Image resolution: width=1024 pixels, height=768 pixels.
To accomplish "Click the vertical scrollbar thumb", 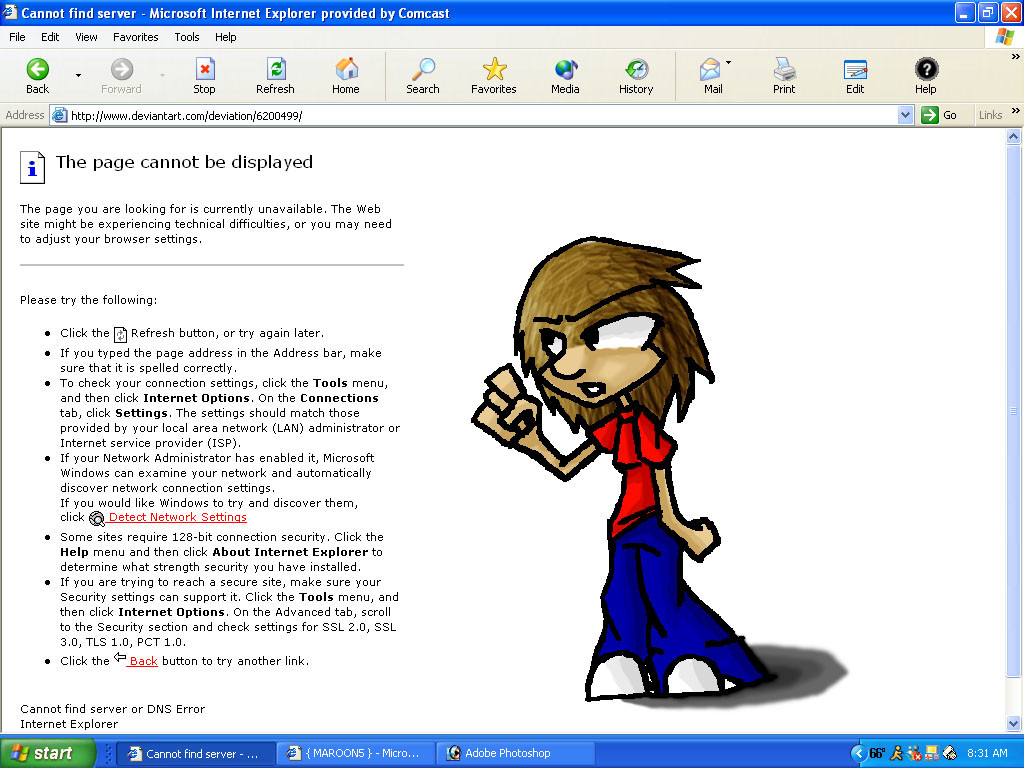I will click(x=1014, y=411).
